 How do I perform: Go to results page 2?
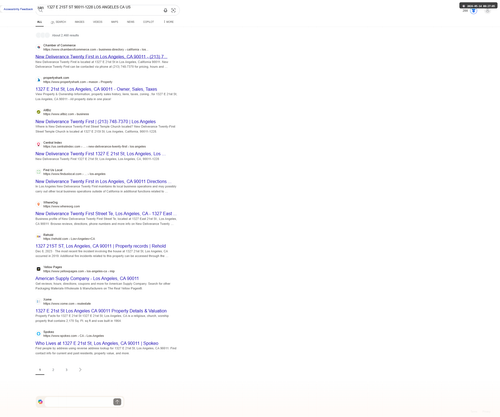[53, 369]
